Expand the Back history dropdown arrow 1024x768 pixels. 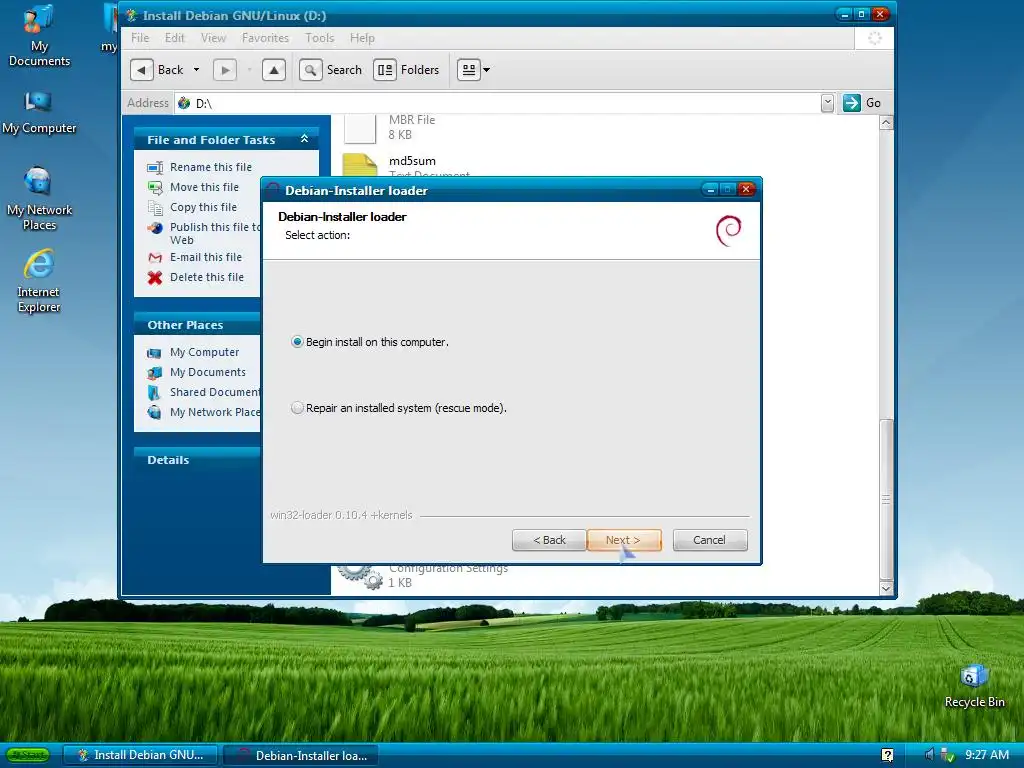point(196,70)
